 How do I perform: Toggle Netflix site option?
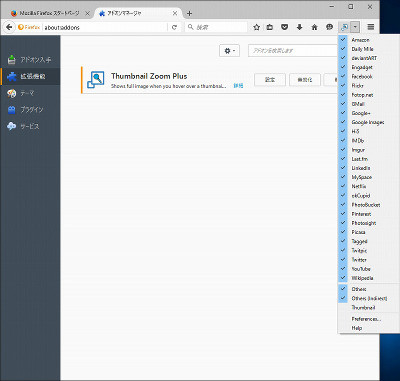coord(368,186)
